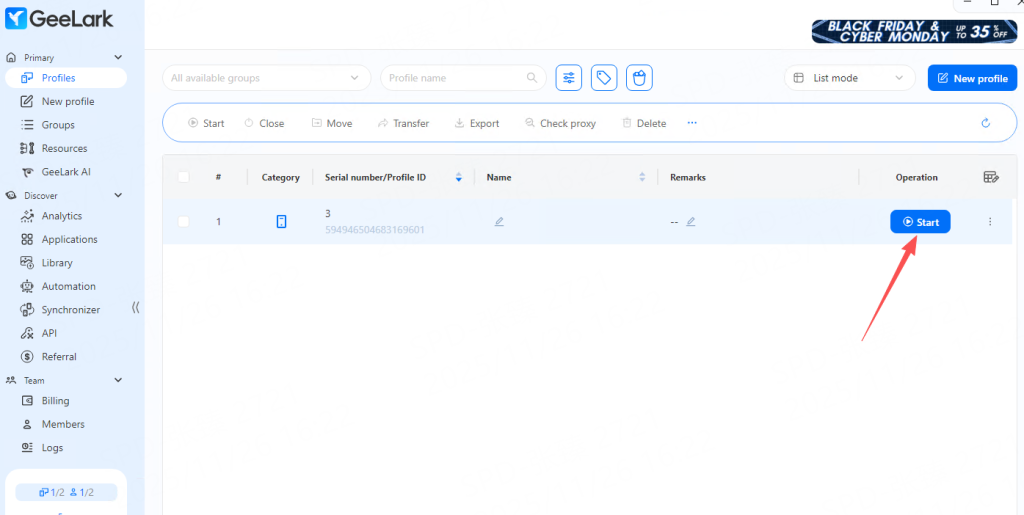This screenshot has height=515, width=1024.
Task: Tick the checkbox for profile row 1
Action: tap(183, 222)
